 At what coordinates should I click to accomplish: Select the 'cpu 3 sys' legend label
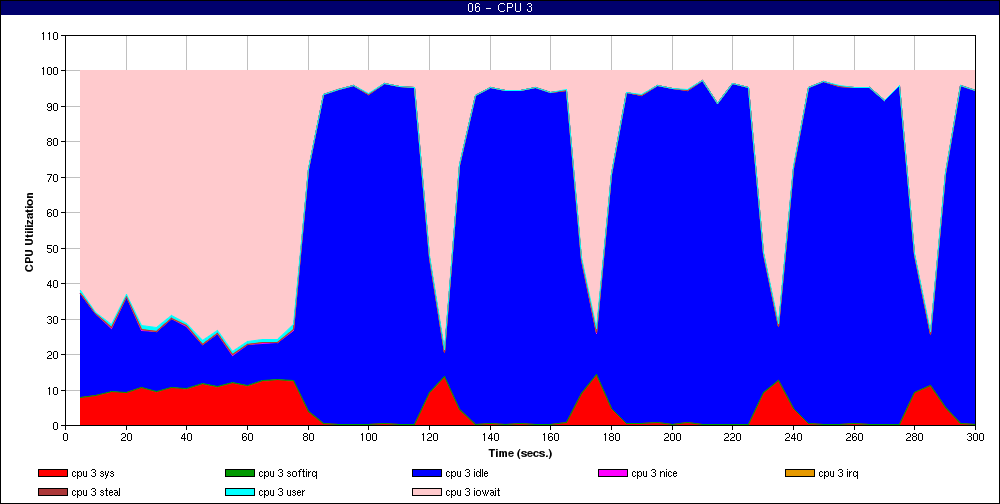point(93,473)
